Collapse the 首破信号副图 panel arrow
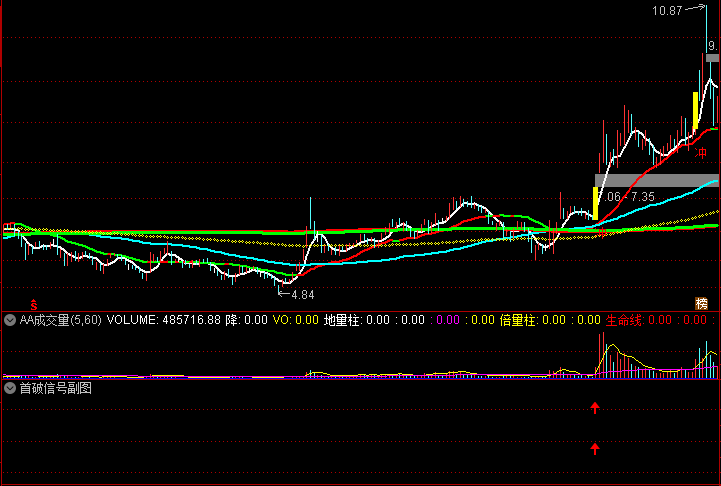 click(x=10, y=389)
